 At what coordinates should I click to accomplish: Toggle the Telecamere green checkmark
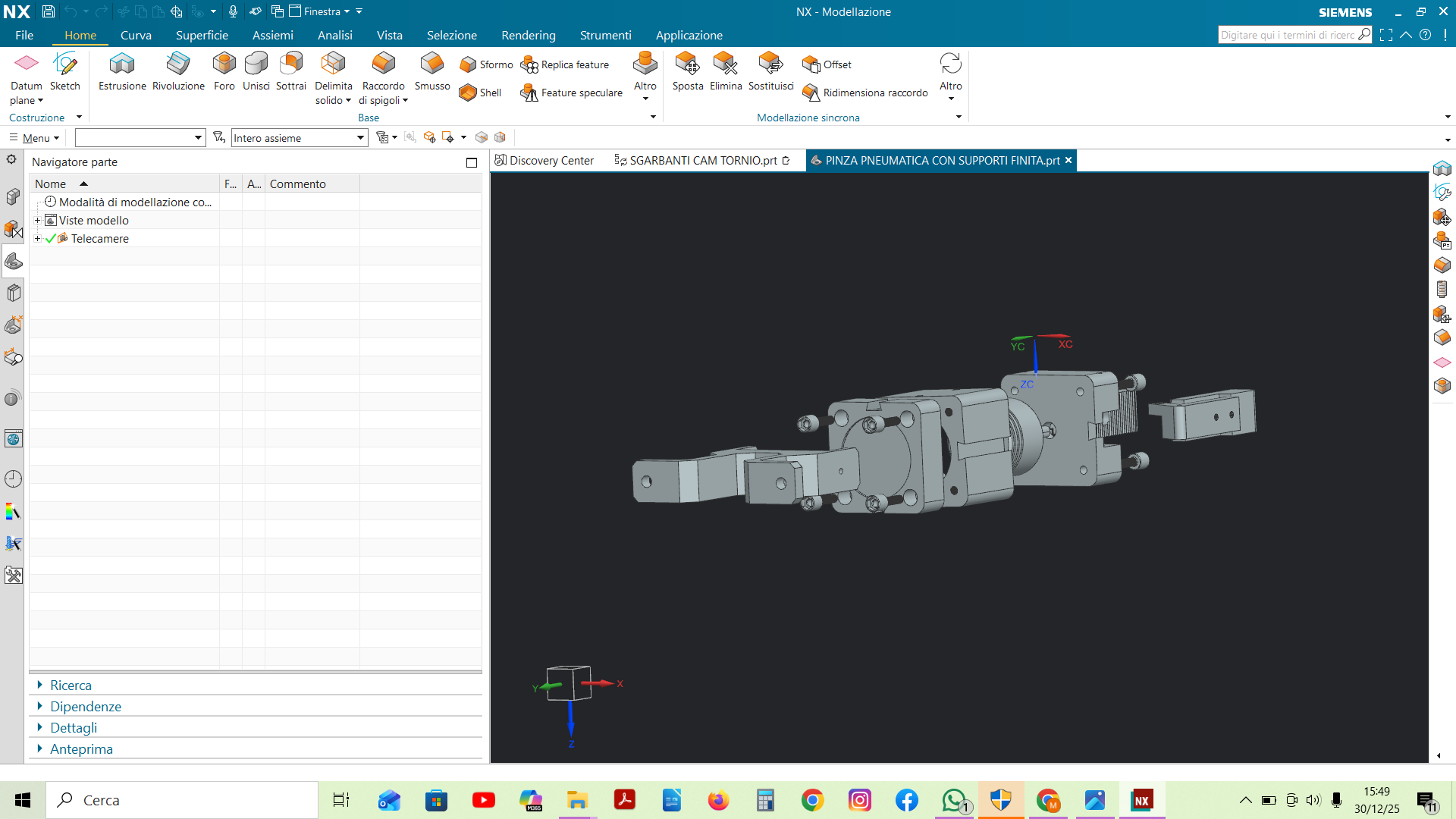[51, 238]
